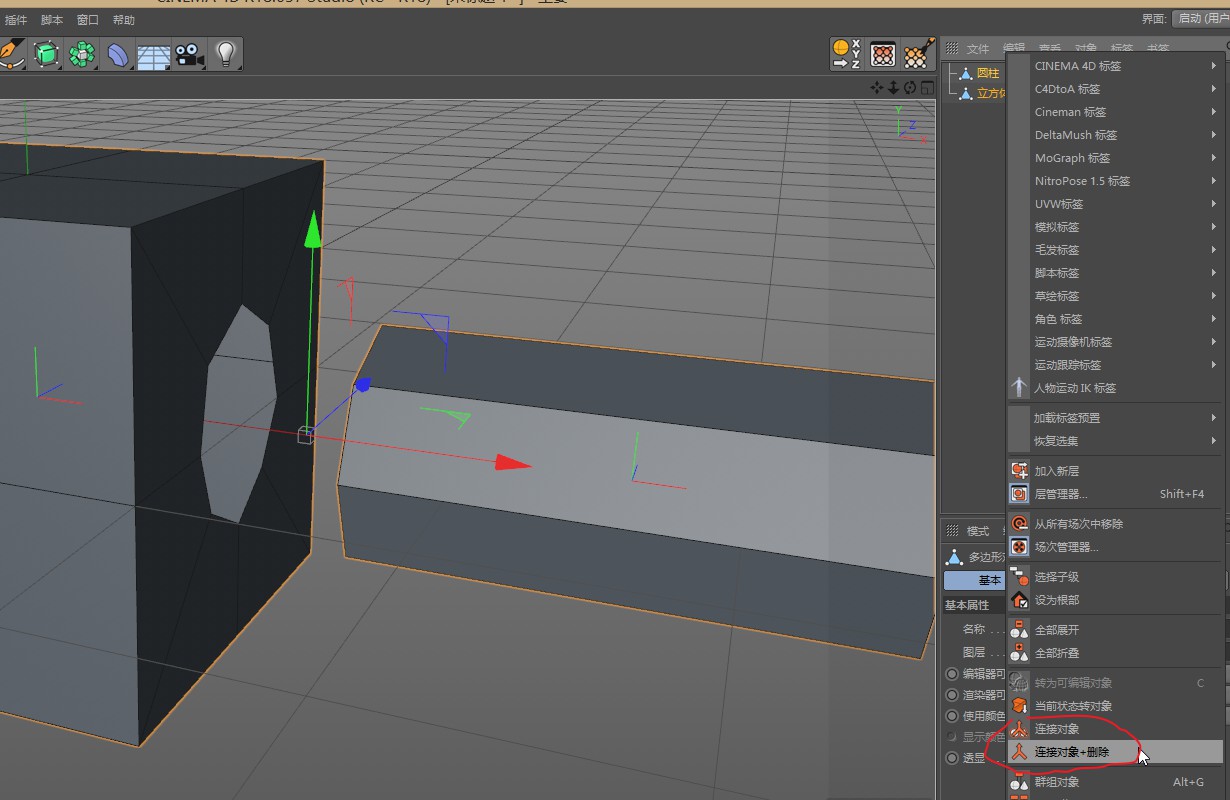The width and height of the screenshot is (1230, 800).
Task: Expand the 恢复选集 submenu
Action: (x=1116, y=441)
